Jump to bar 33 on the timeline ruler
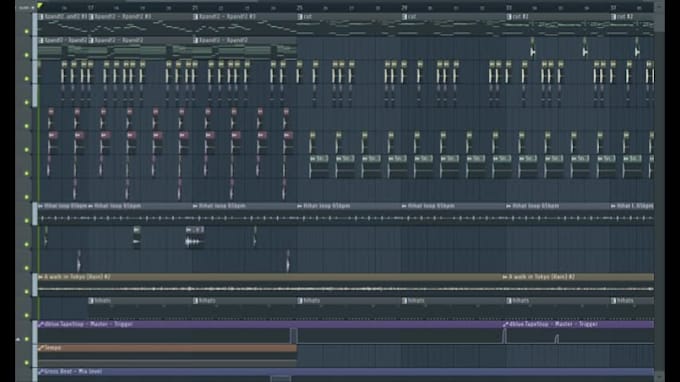 (509, 8)
